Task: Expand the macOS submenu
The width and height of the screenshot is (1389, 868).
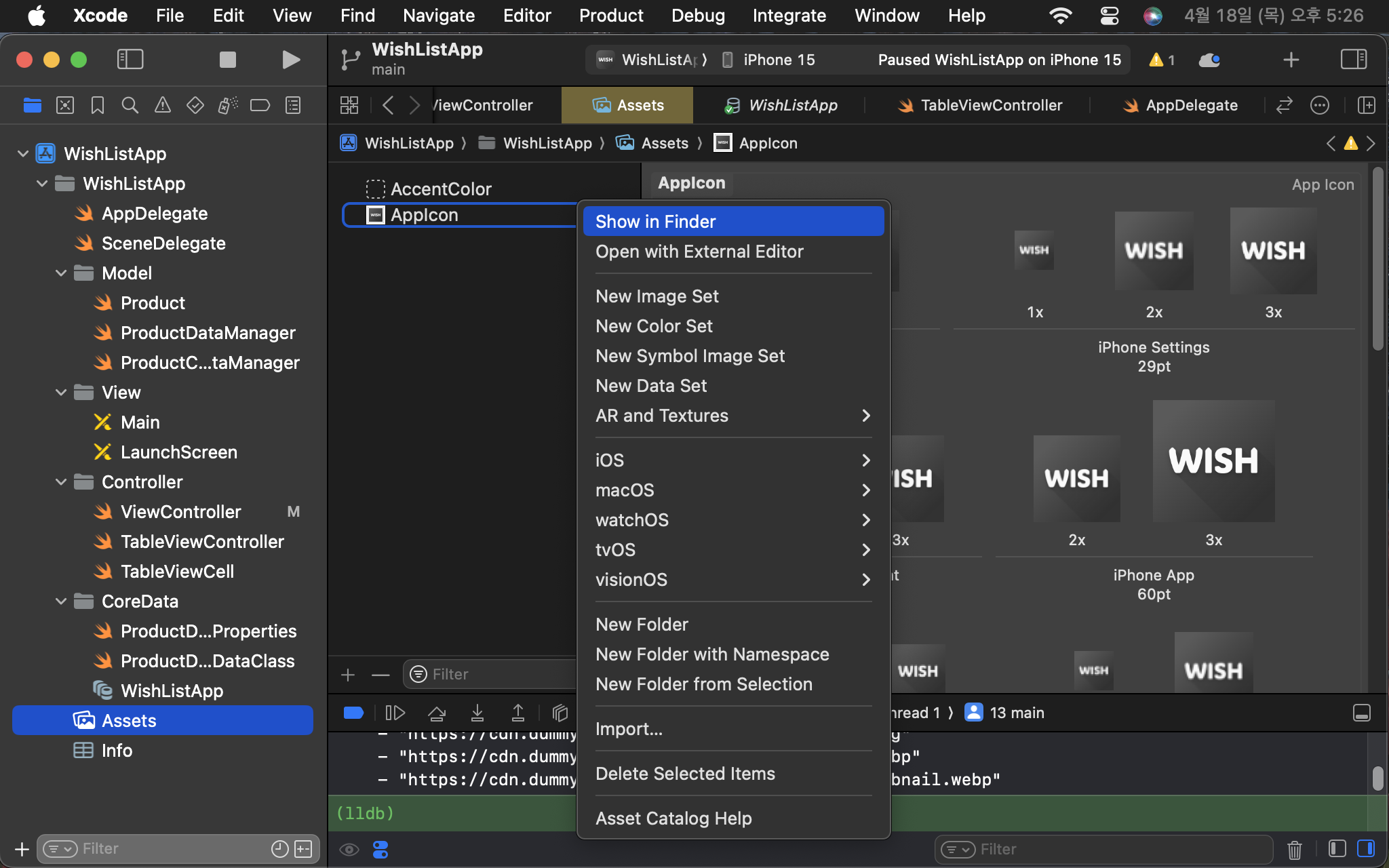Action: point(733,490)
